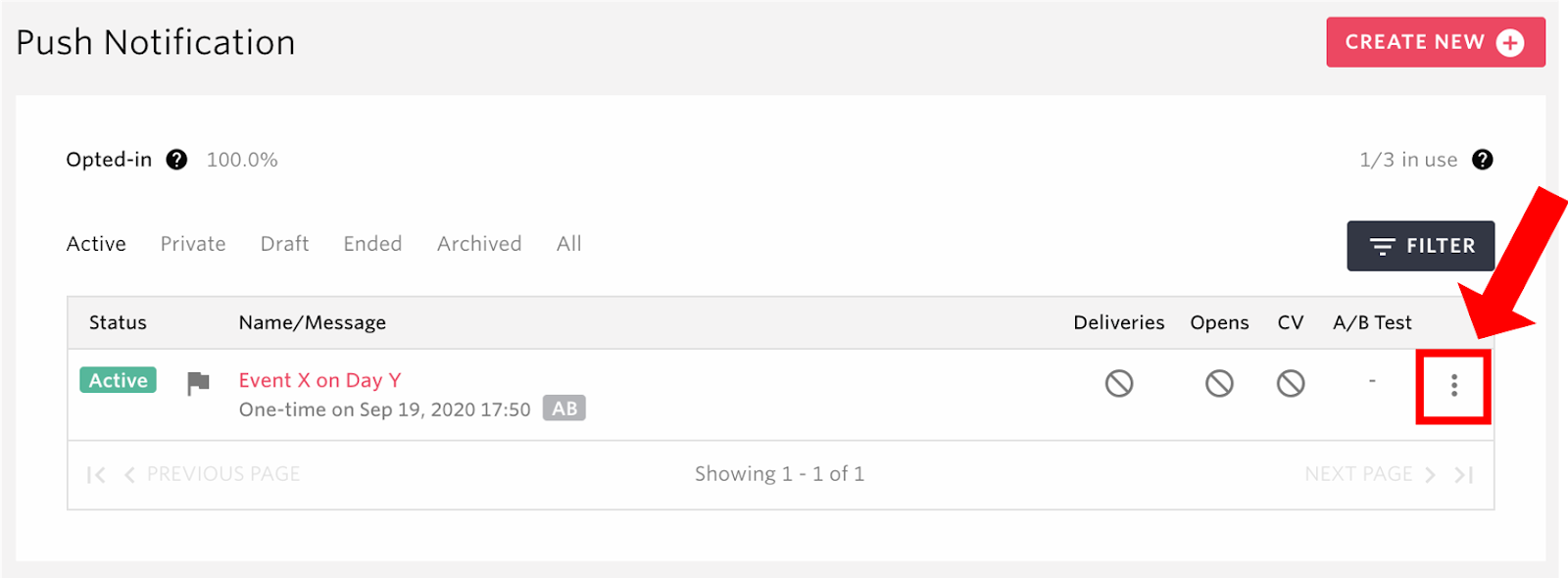This screenshot has width=1568, height=578.
Task: Jump to last page arrow icon
Action: pyautogui.click(x=1463, y=475)
